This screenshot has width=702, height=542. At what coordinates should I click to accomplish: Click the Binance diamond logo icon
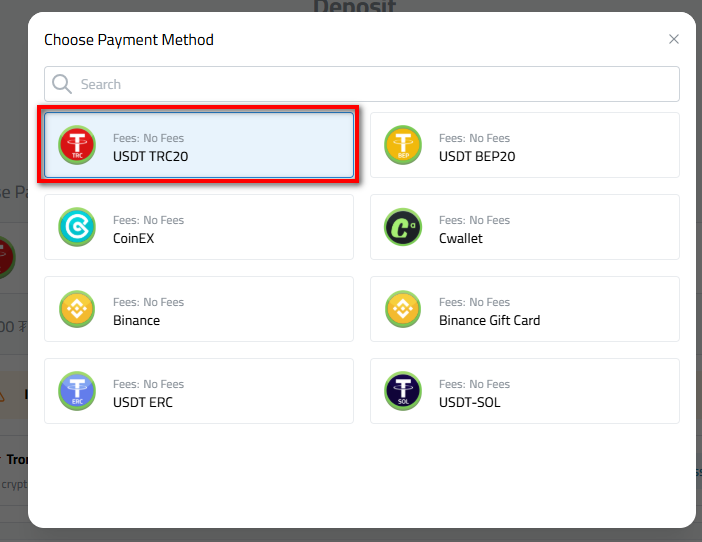(77, 310)
